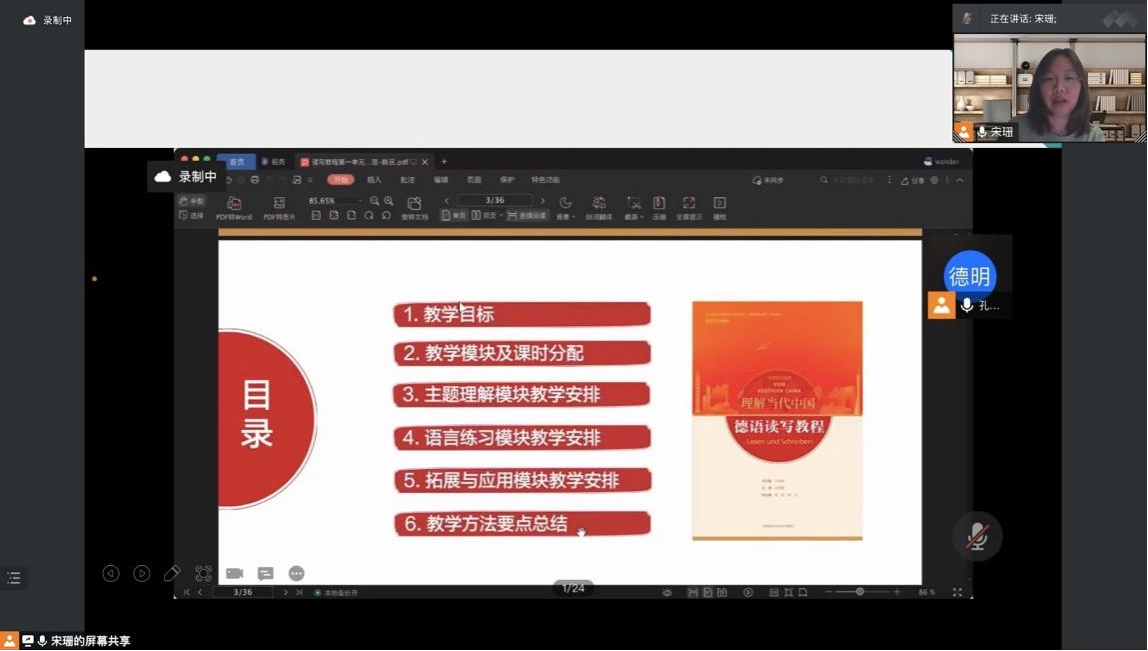Click the zoom slider in the bottom status bar
This screenshot has width=1148, height=651.
(x=859, y=592)
